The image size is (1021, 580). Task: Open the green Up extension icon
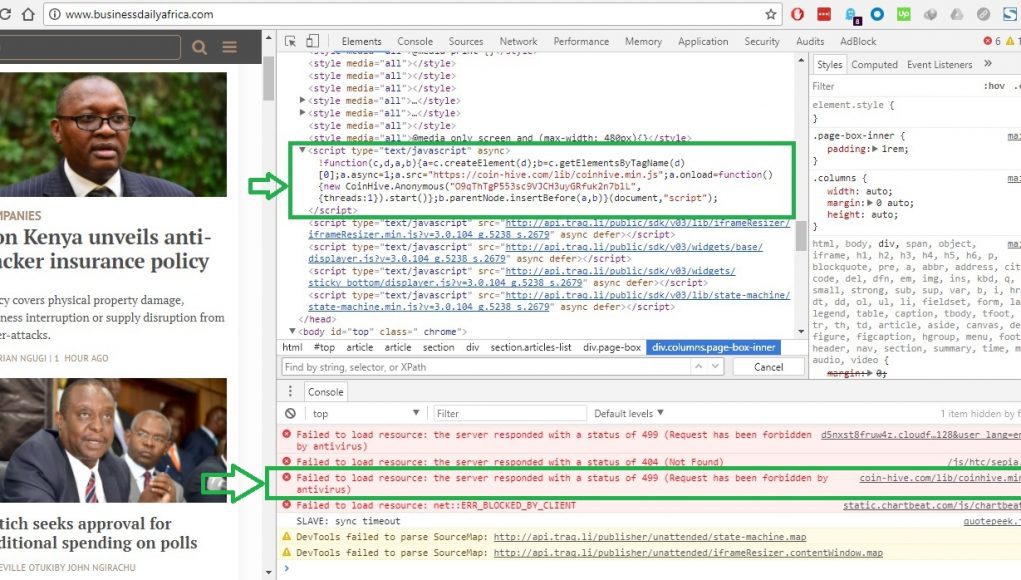(904, 14)
